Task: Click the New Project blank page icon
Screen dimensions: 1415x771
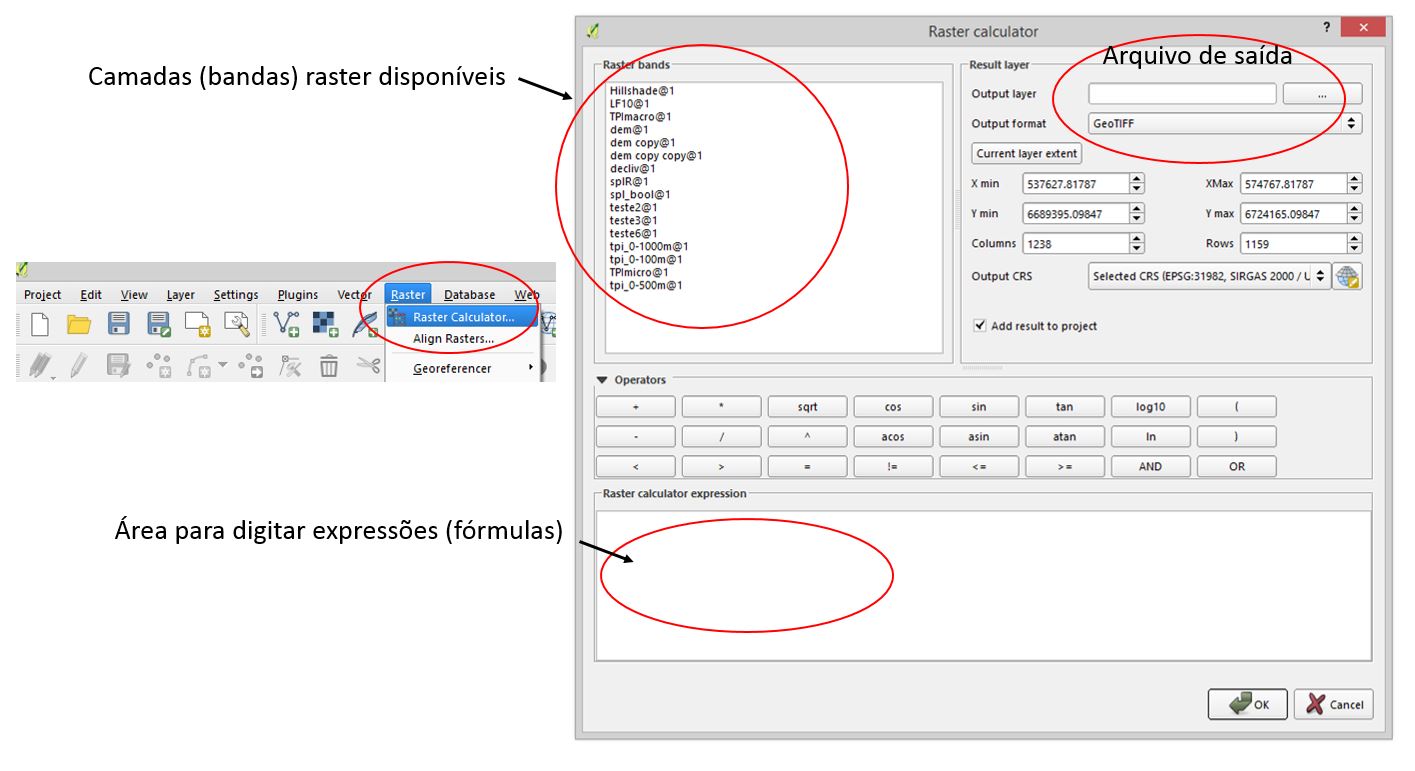Action: [x=39, y=323]
